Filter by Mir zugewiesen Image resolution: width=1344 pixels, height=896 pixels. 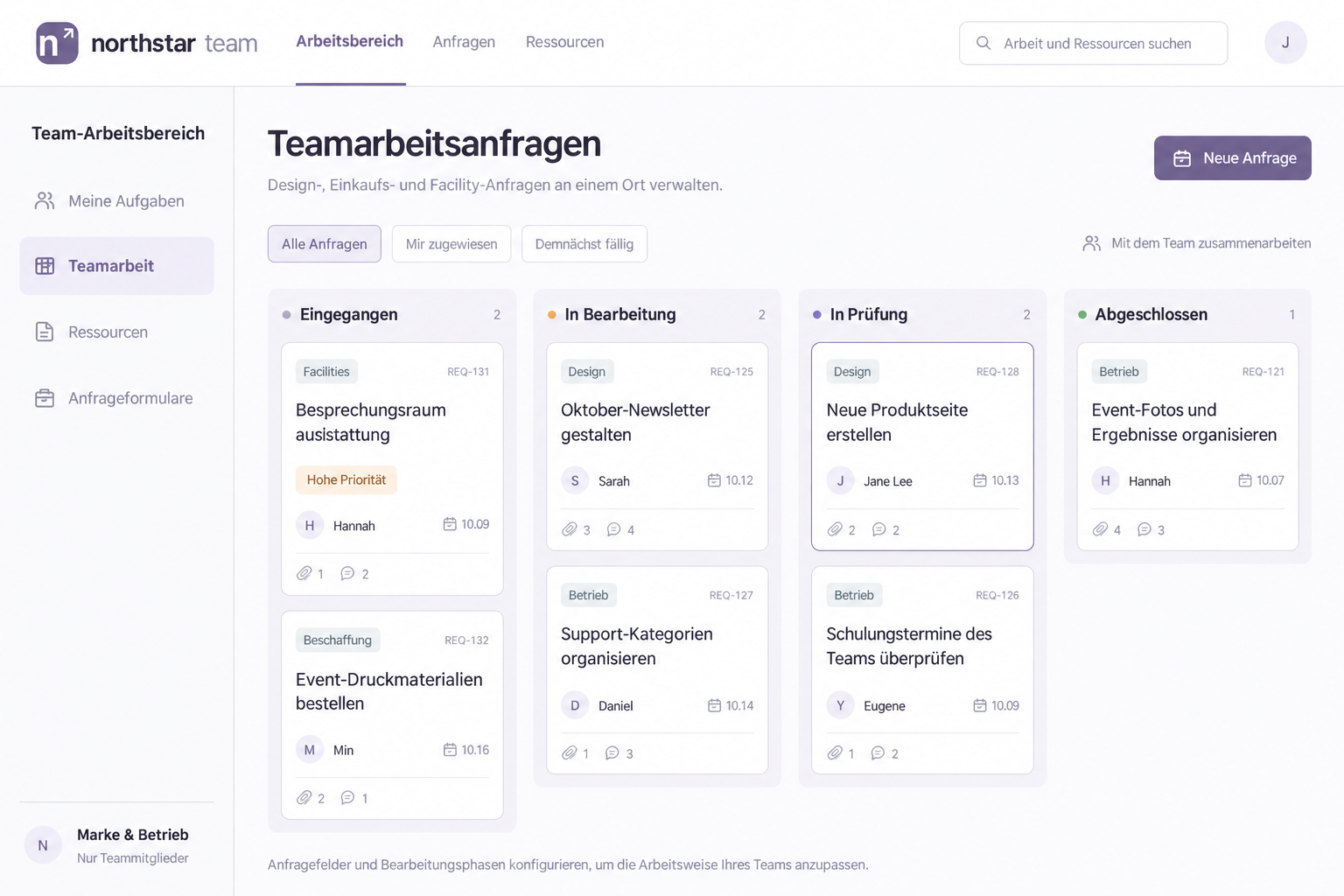451,244
